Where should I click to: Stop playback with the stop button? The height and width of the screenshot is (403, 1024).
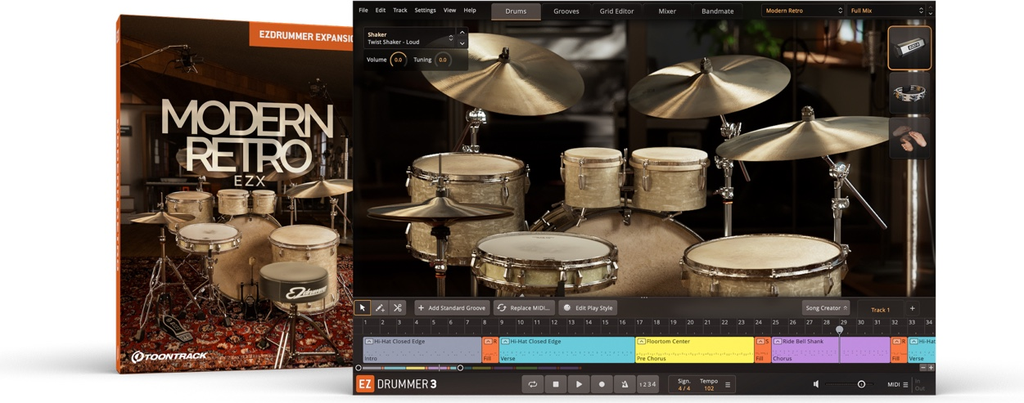[x=556, y=384]
